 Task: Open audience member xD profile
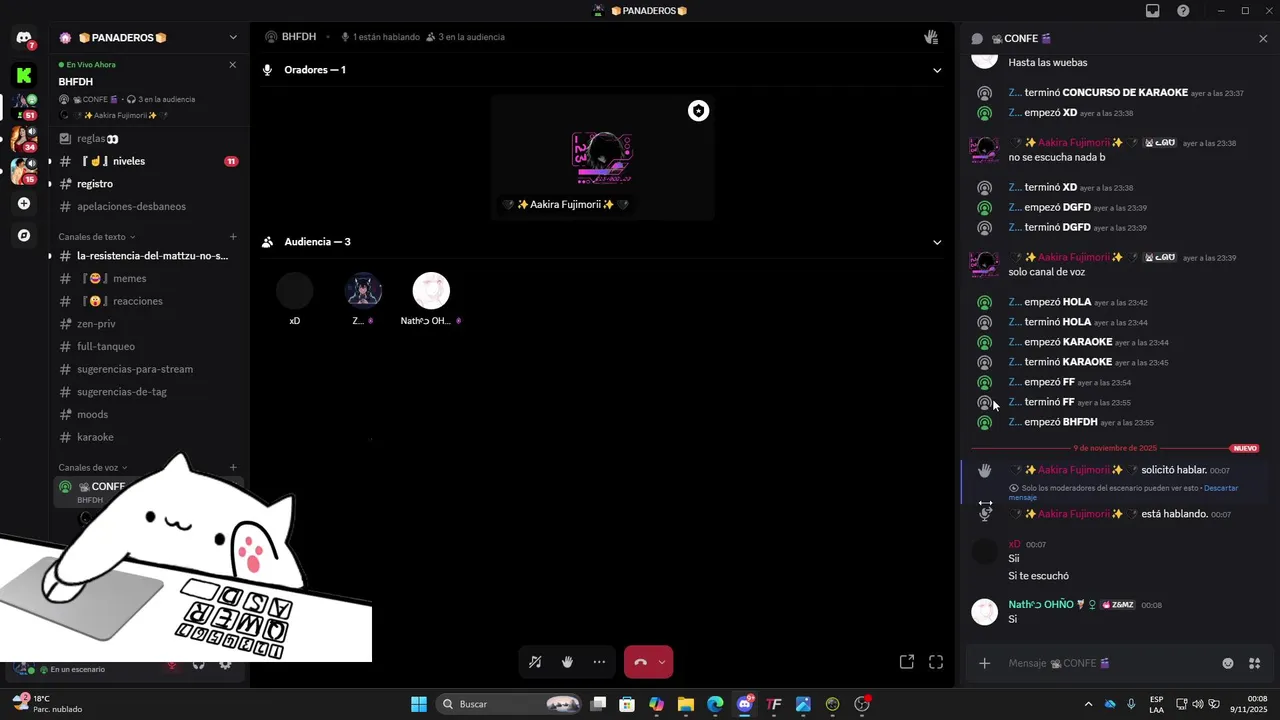tap(294, 291)
